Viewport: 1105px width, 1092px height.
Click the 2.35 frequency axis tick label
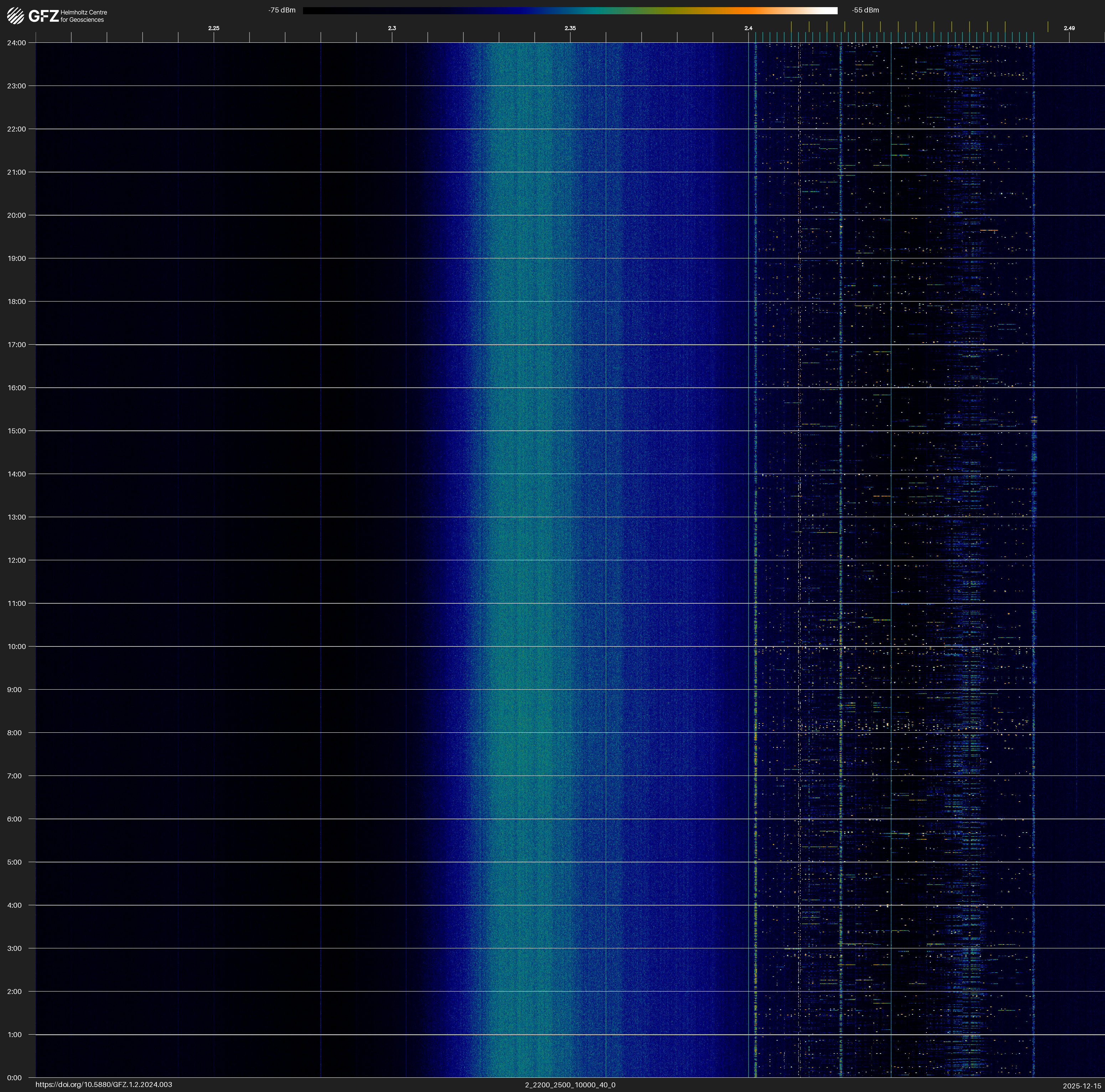tap(570, 28)
